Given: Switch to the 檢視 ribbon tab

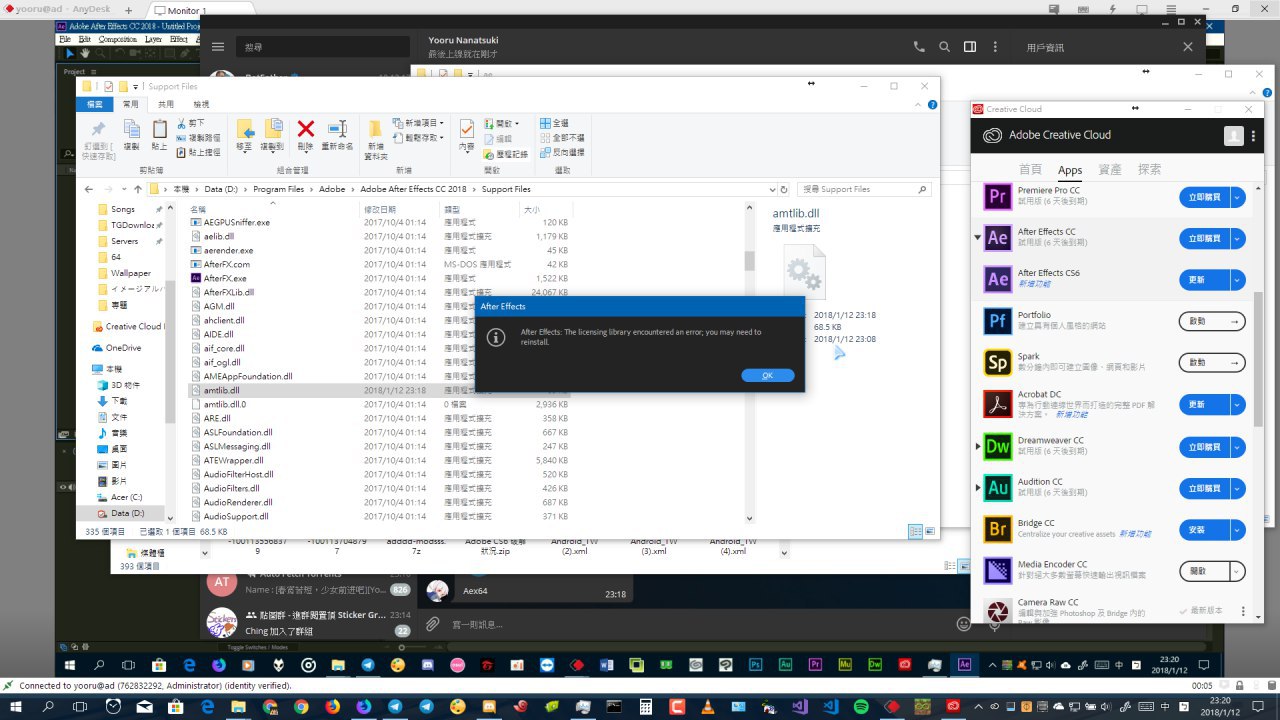Looking at the screenshot, I should 201,104.
